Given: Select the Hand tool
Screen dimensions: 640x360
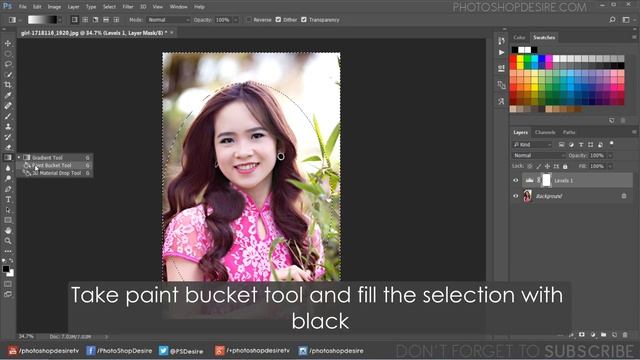Looking at the screenshot, I should click(8, 231).
